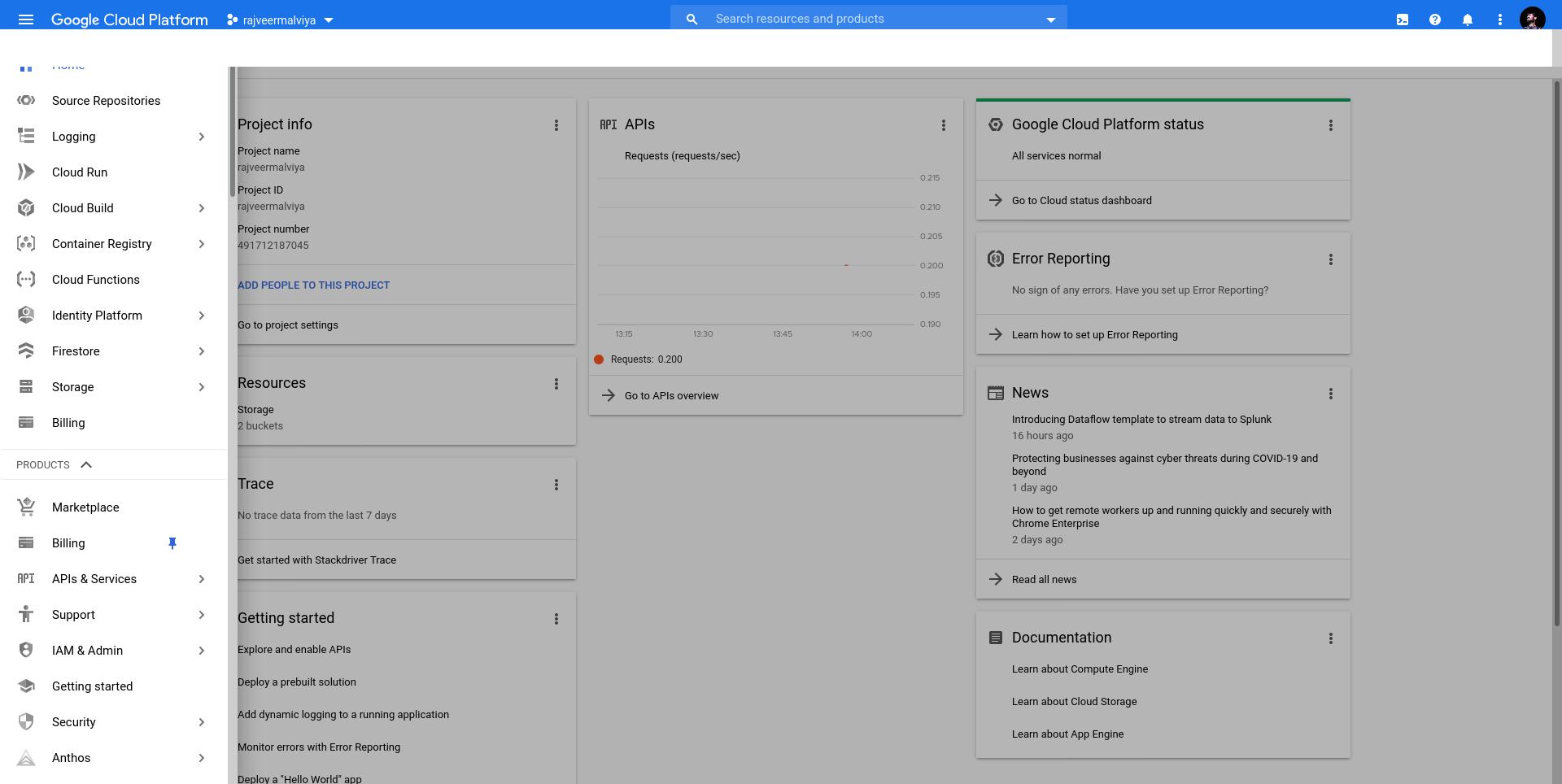This screenshot has height=784, width=1562.
Task: Click the Cloud Functions sidebar icon
Action: 26,279
